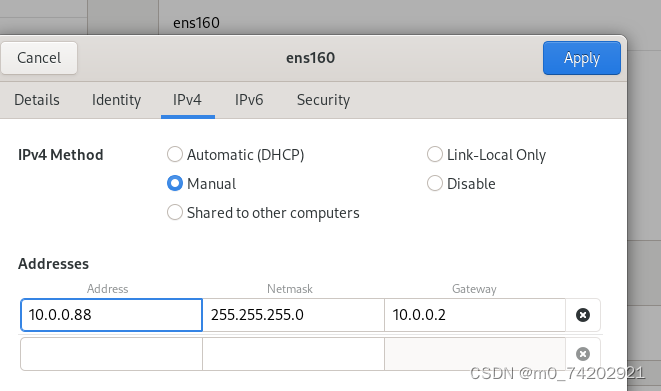Click the ens160 label in background window

click(x=196, y=23)
